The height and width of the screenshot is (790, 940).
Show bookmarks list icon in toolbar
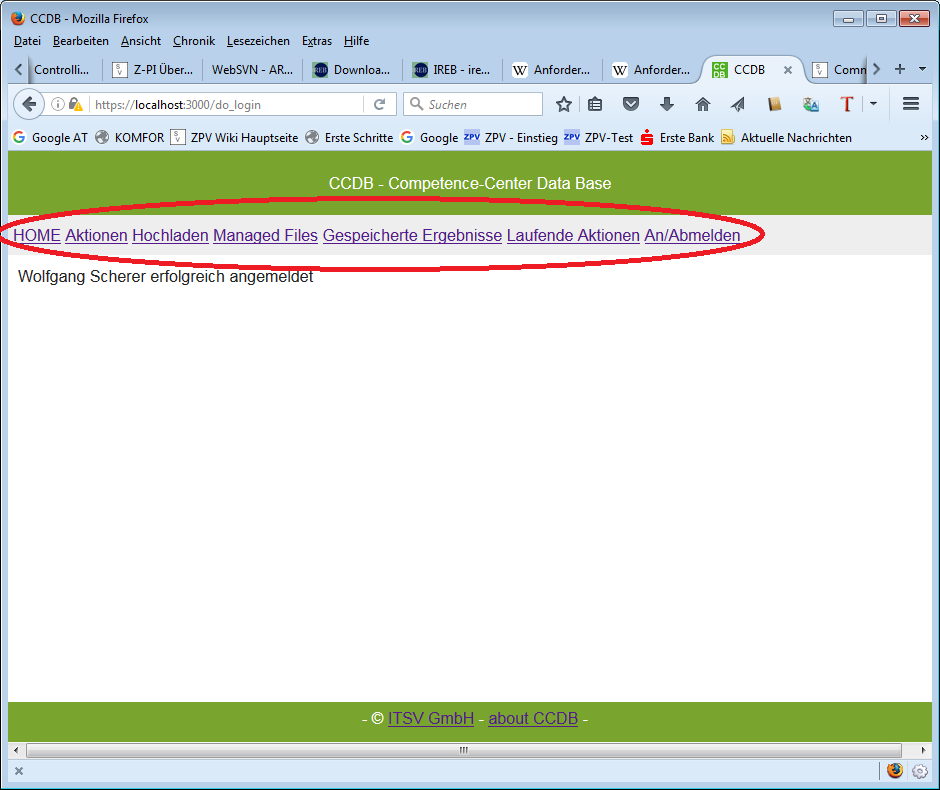click(596, 104)
